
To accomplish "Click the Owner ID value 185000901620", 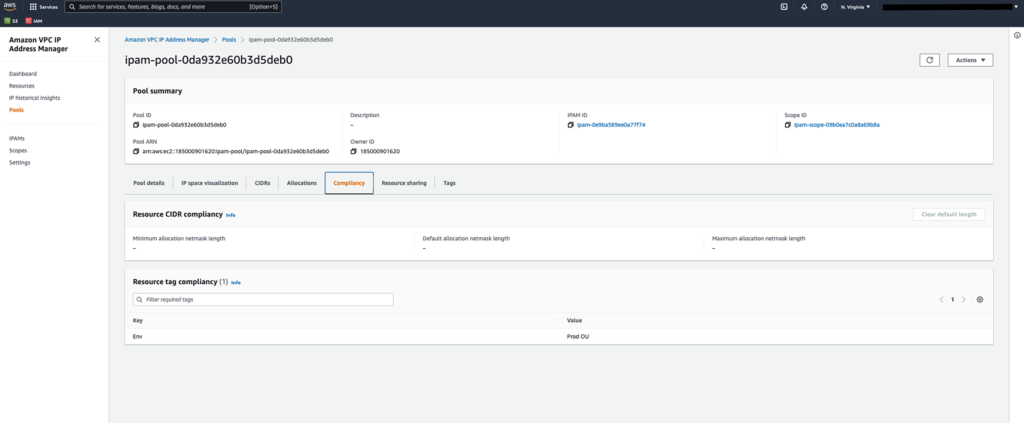I will 380,151.
